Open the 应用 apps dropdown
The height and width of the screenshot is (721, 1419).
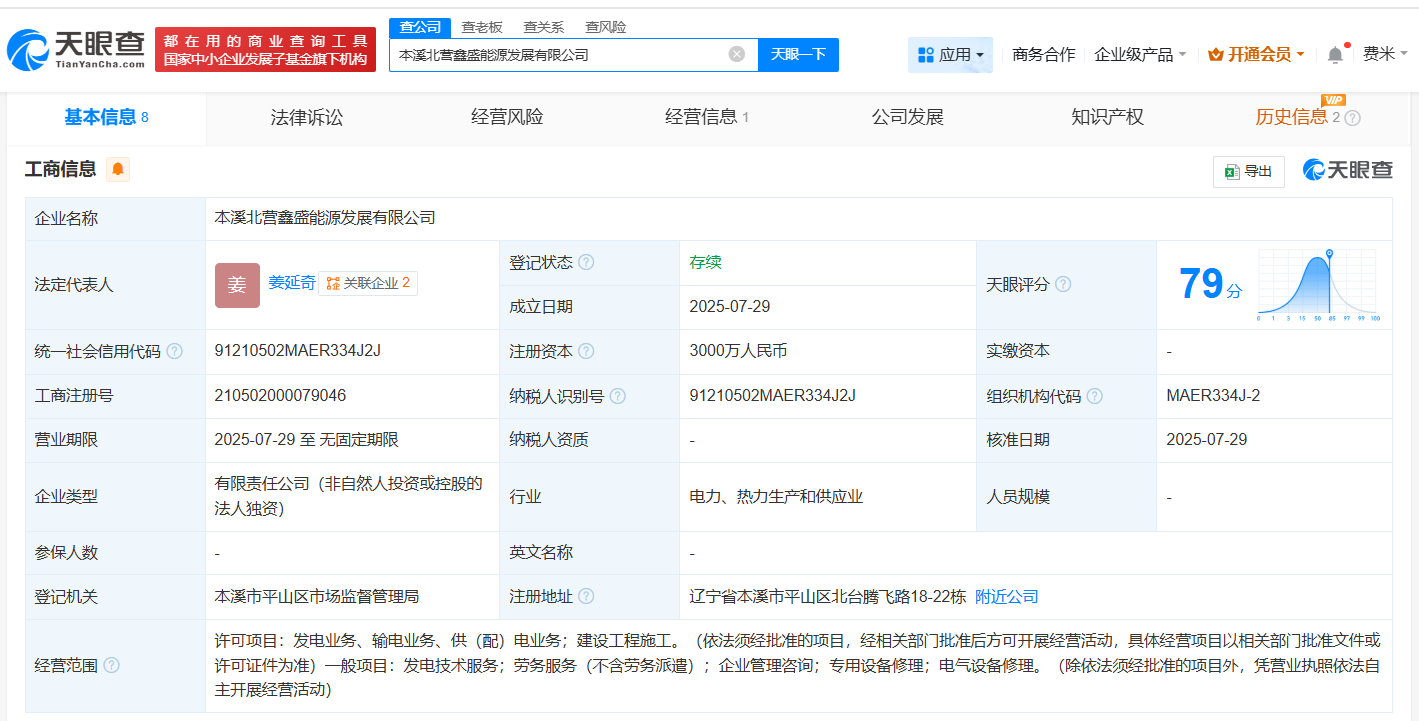pyautogui.click(x=950, y=54)
